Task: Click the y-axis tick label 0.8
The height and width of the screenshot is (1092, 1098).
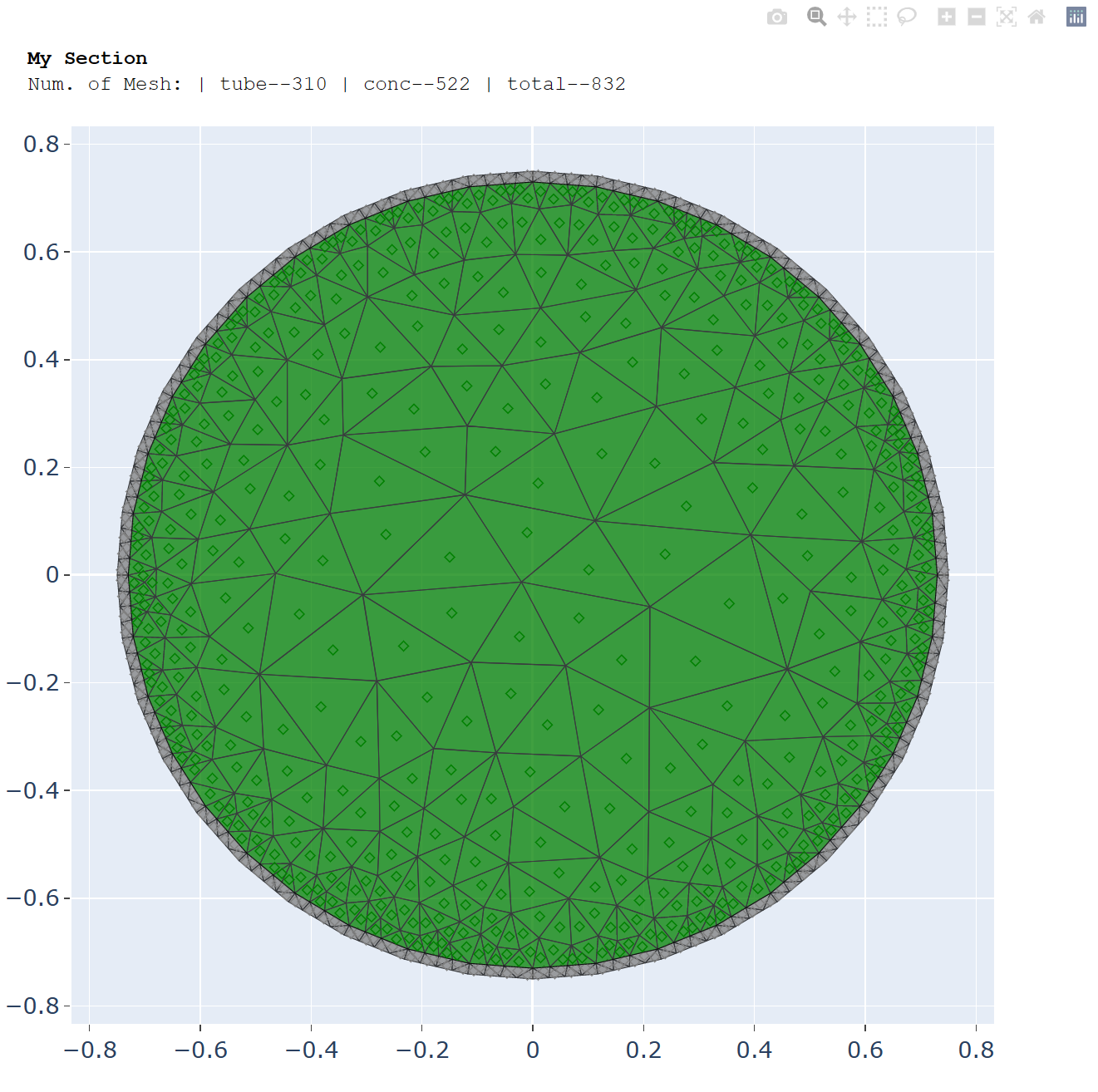Action: [x=42, y=145]
